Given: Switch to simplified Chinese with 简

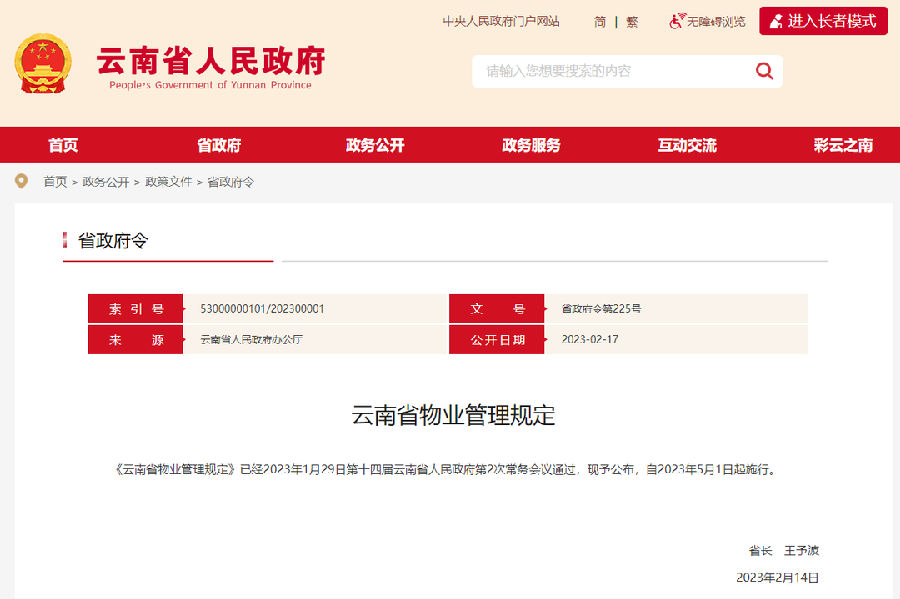Looking at the screenshot, I should point(598,21).
